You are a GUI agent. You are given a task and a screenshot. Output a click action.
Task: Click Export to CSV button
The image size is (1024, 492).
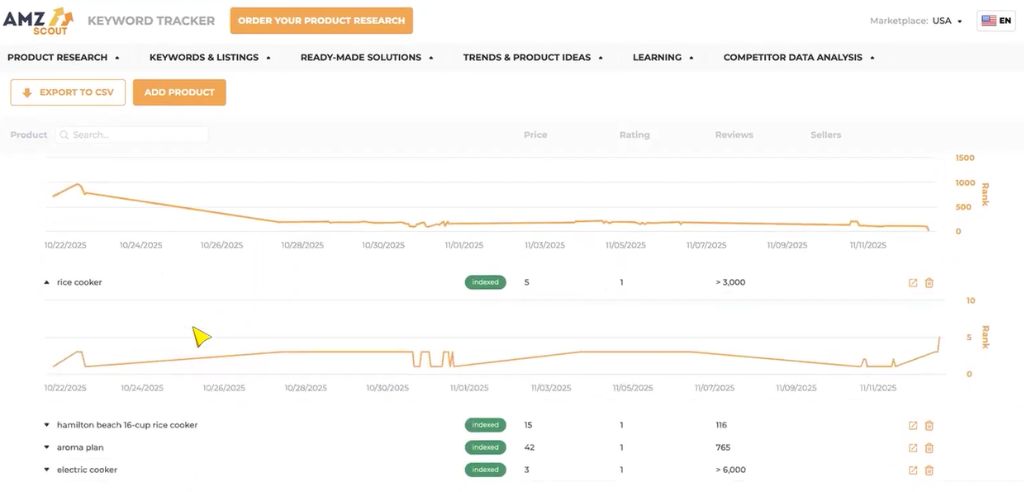(x=68, y=93)
